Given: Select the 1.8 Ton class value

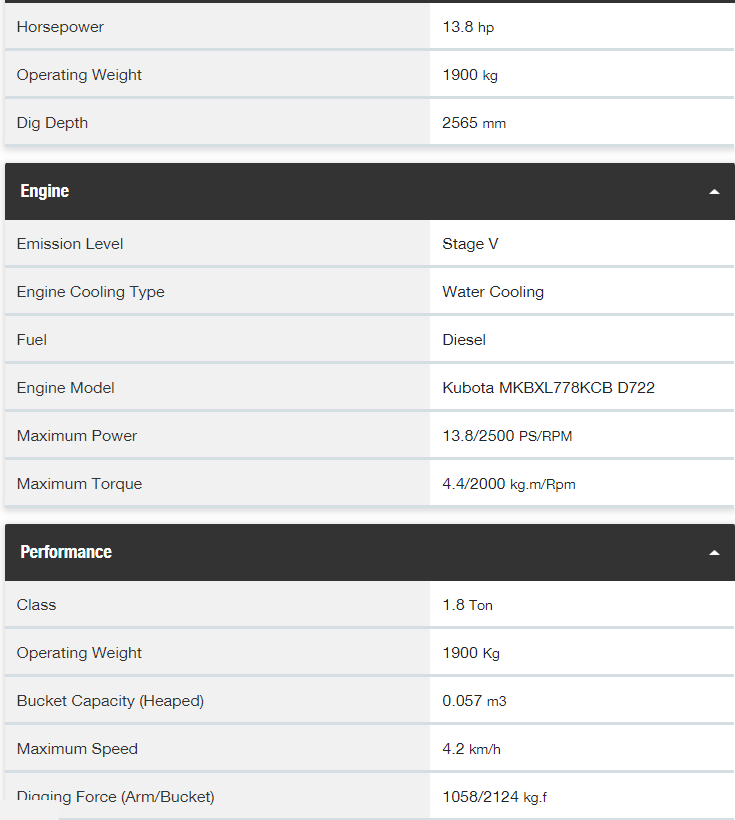Looking at the screenshot, I should (x=468, y=605).
